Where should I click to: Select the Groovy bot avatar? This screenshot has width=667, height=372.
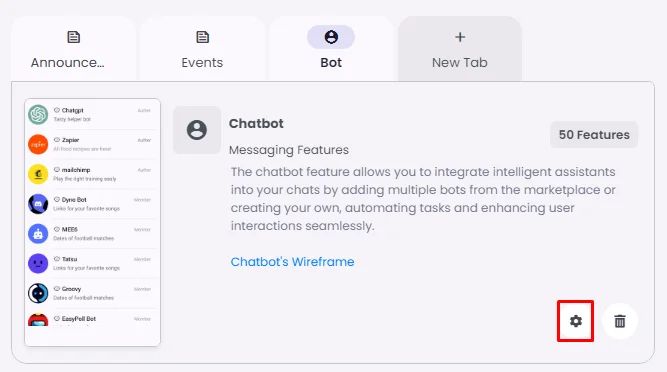pos(38,293)
